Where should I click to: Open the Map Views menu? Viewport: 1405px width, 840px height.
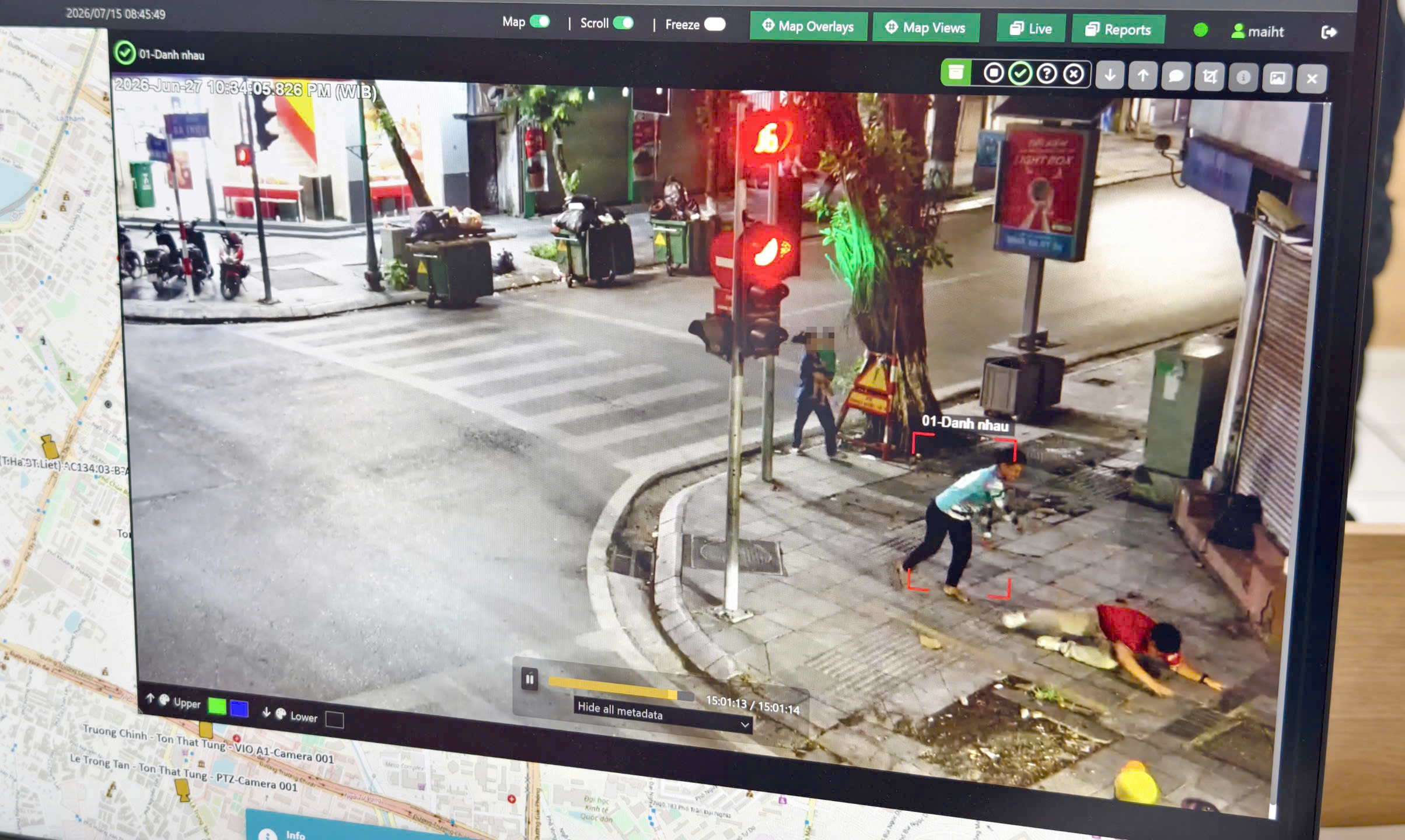click(926, 27)
